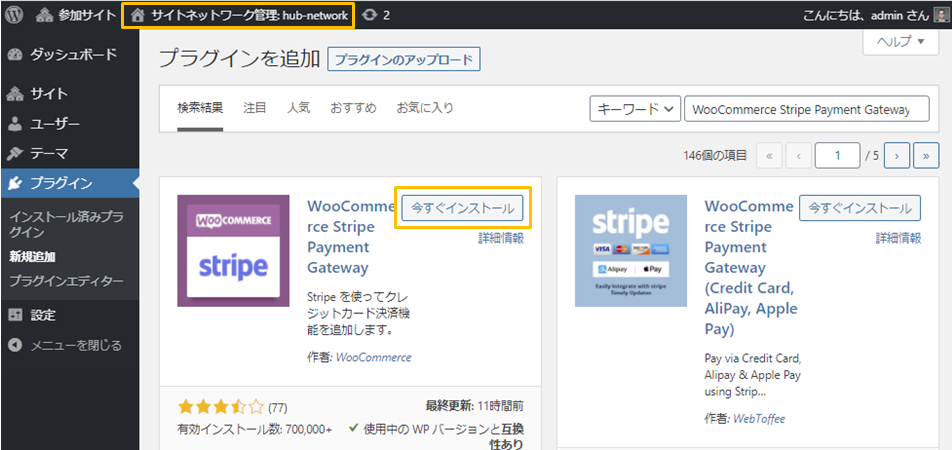Switch to the お気に入り tab
The height and width of the screenshot is (450, 952).
(x=425, y=108)
